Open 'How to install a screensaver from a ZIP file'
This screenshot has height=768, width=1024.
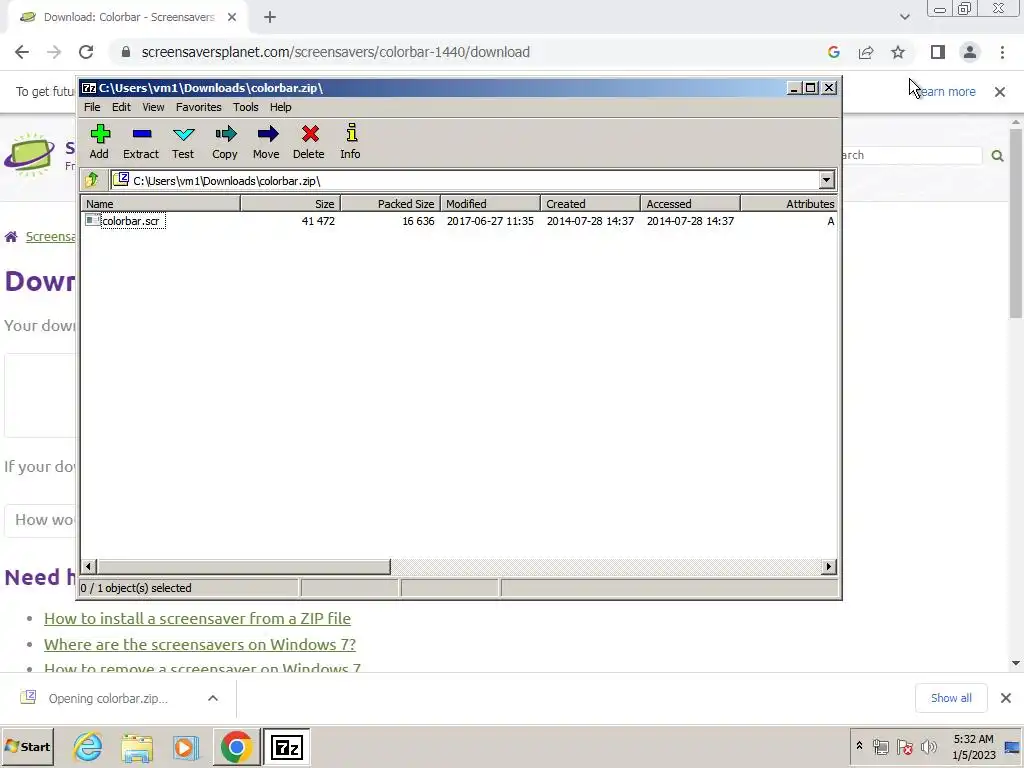197,618
